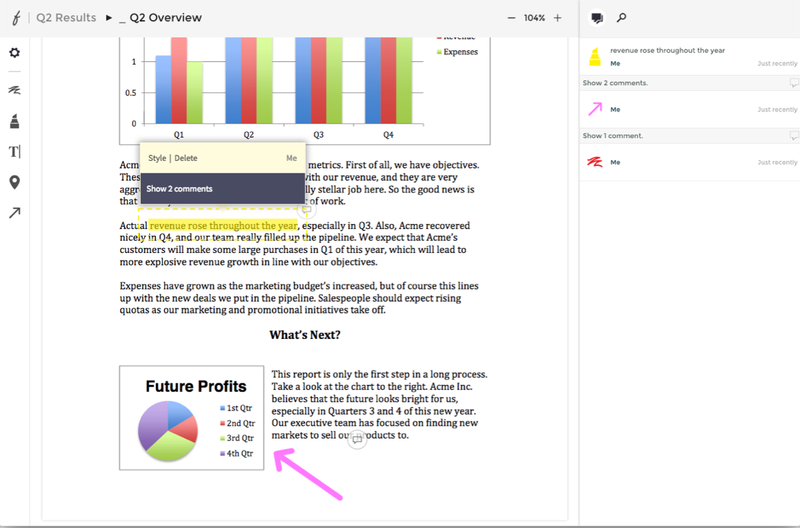Open the search magnifier icon

[x=621, y=18]
